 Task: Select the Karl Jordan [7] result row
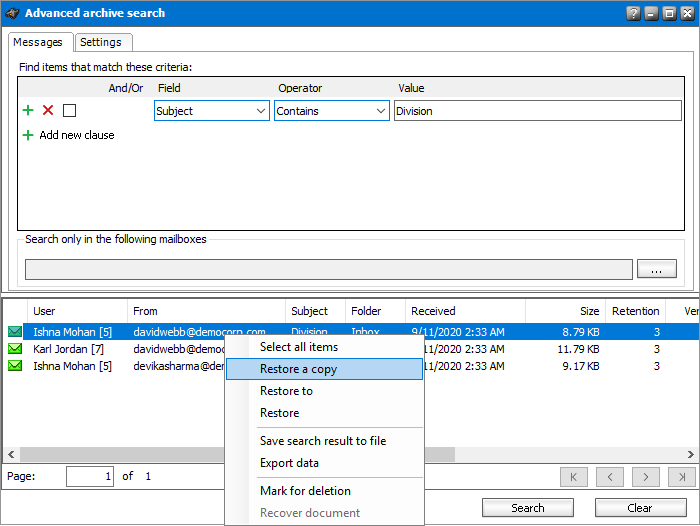(70, 349)
